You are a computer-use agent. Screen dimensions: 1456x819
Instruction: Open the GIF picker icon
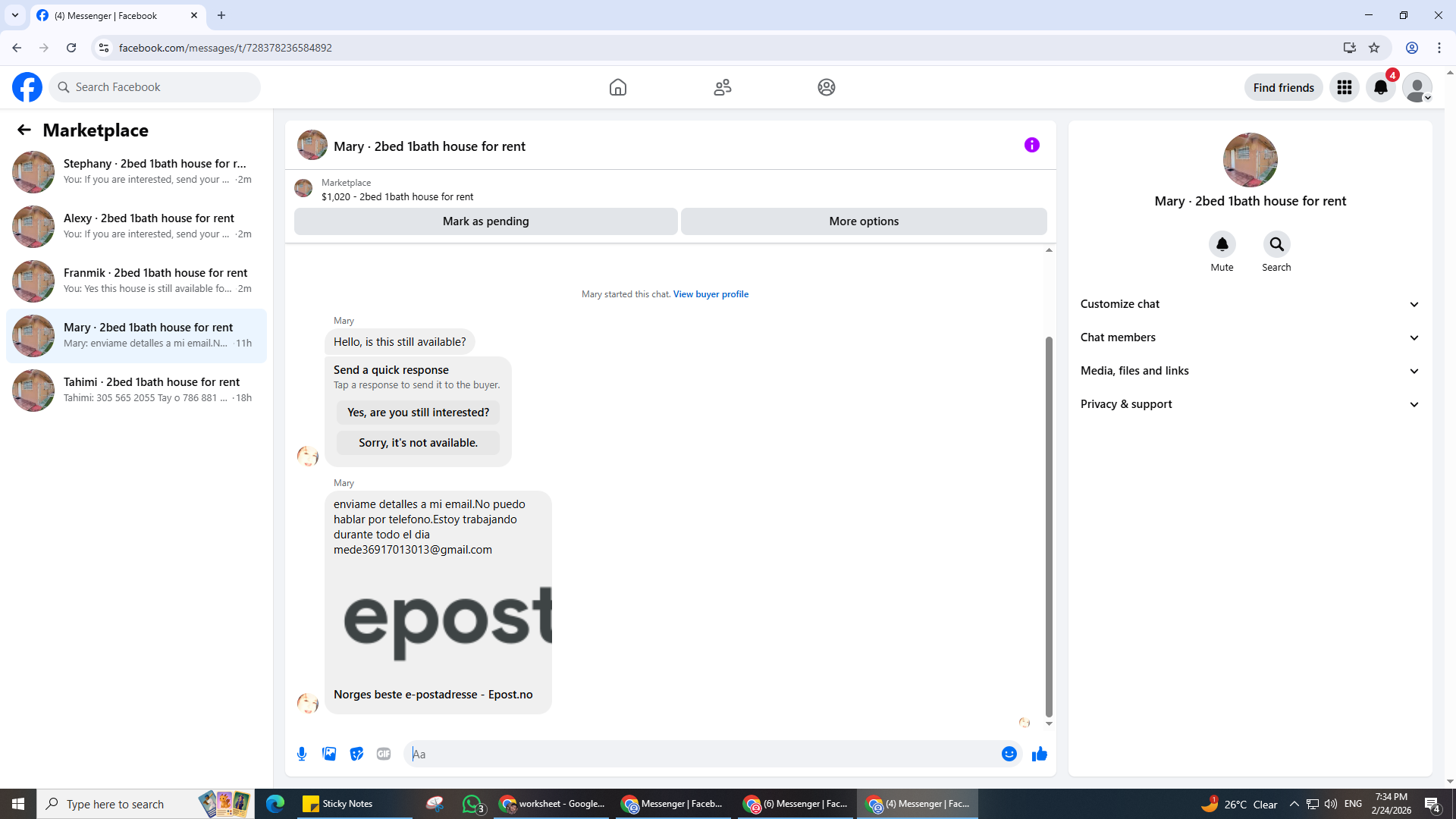coord(384,754)
